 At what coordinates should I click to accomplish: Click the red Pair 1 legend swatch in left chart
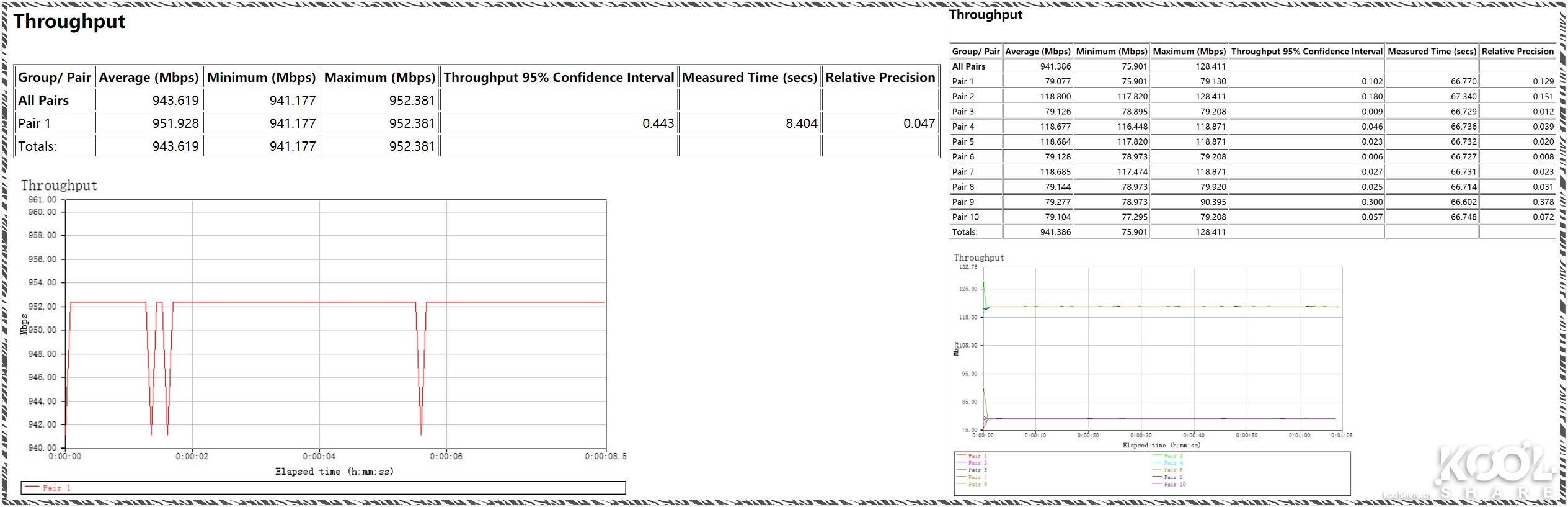point(32,488)
